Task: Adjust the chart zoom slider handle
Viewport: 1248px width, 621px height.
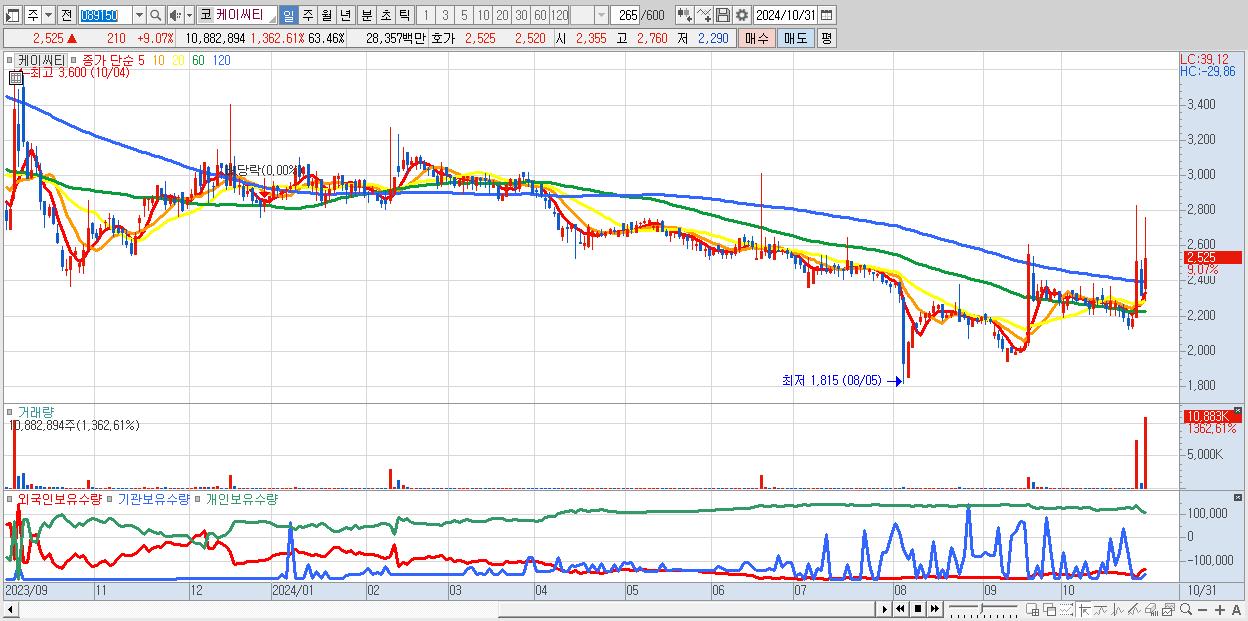Action: [982, 609]
